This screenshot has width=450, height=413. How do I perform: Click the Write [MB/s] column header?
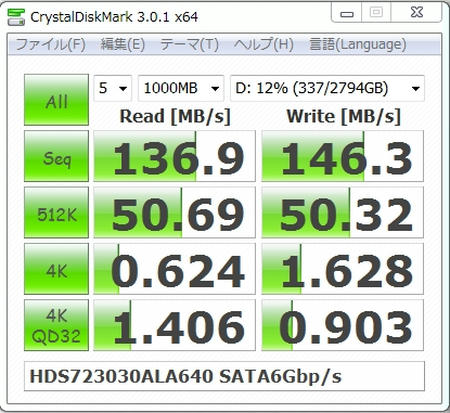343,117
